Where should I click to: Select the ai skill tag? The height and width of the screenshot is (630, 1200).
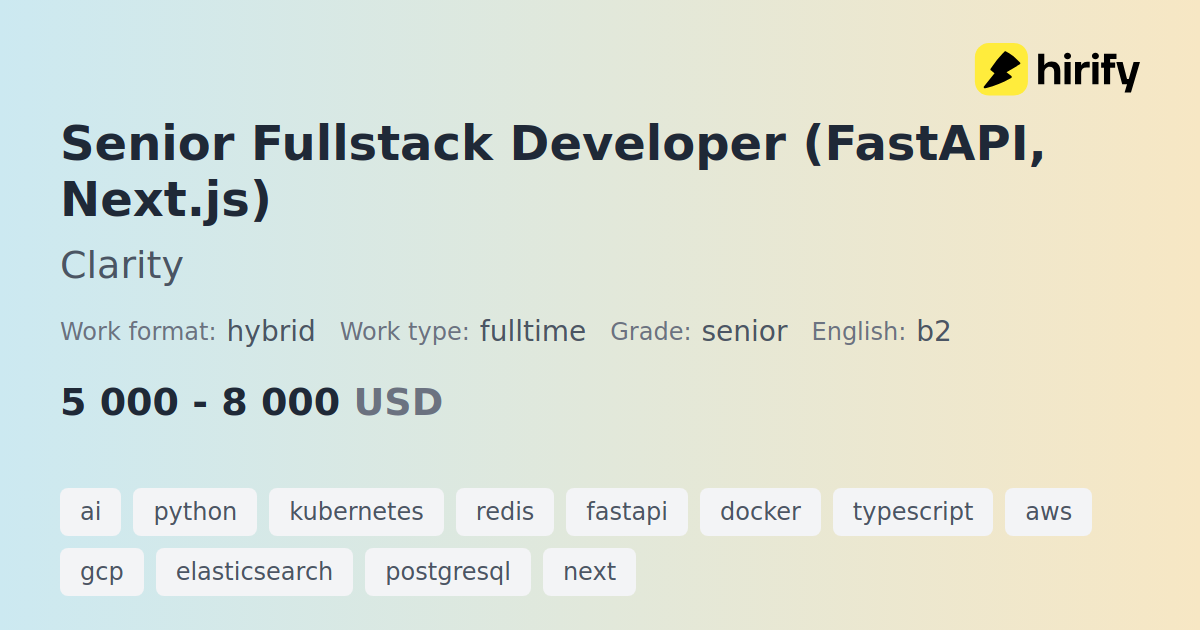click(x=91, y=512)
